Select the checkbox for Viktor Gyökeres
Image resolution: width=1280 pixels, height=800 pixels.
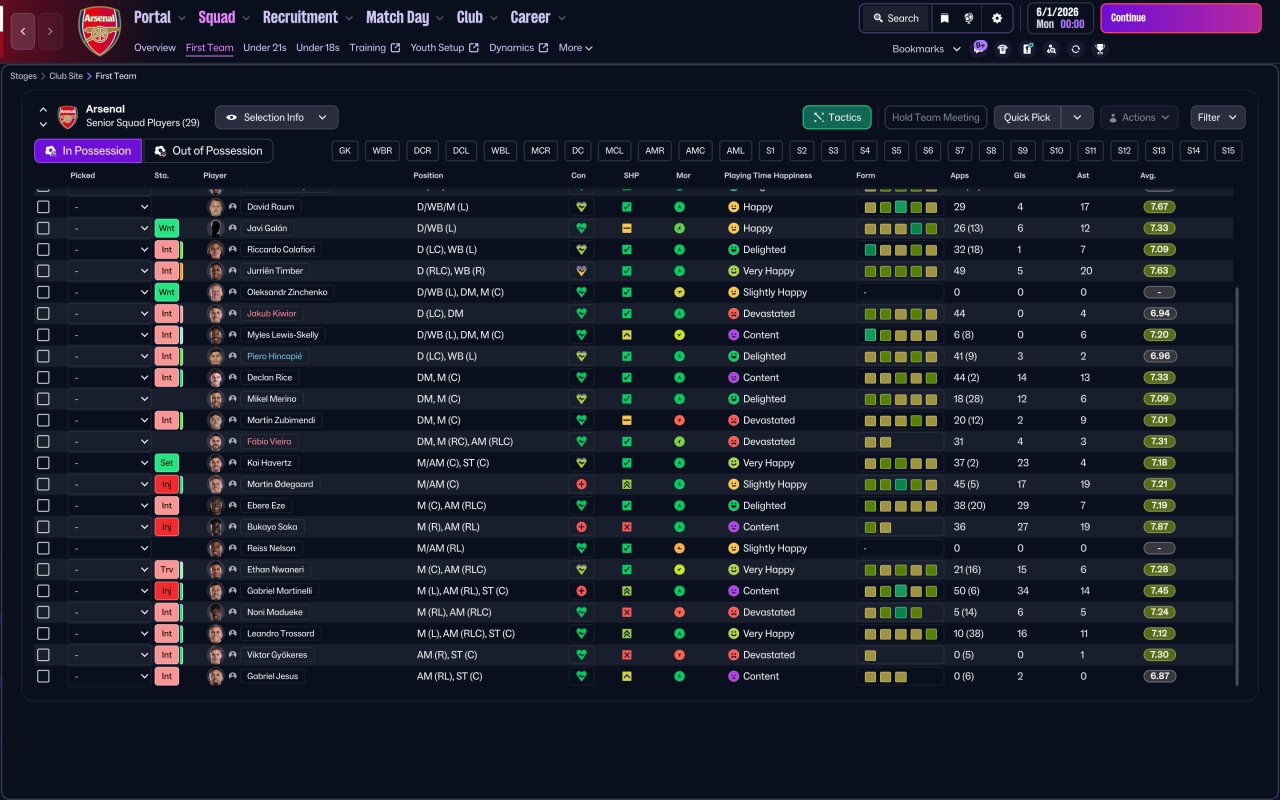point(43,655)
